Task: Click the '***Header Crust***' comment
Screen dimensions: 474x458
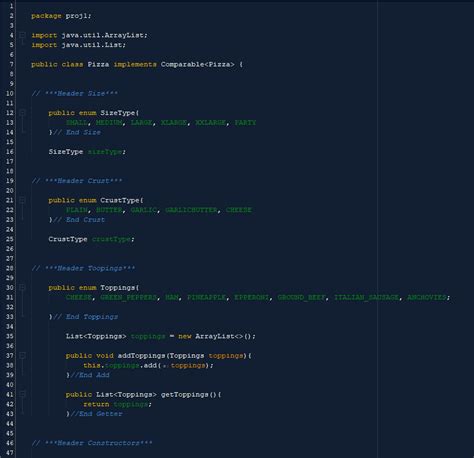Action: [83, 181]
